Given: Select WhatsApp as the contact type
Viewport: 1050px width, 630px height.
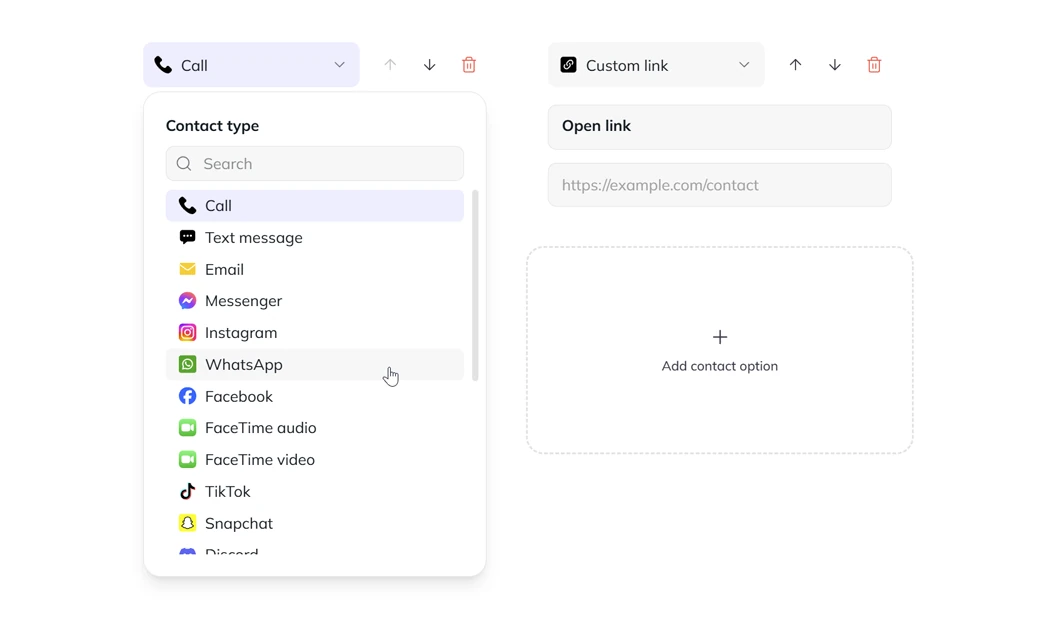Looking at the screenshot, I should coord(315,364).
